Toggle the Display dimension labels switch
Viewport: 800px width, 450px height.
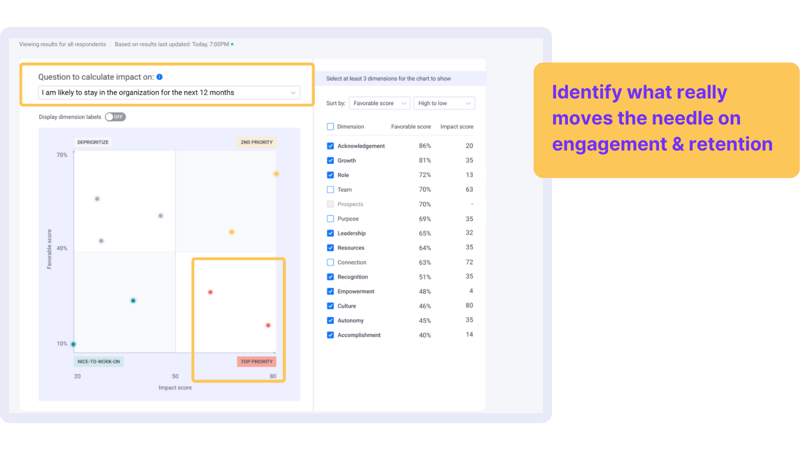(115, 117)
